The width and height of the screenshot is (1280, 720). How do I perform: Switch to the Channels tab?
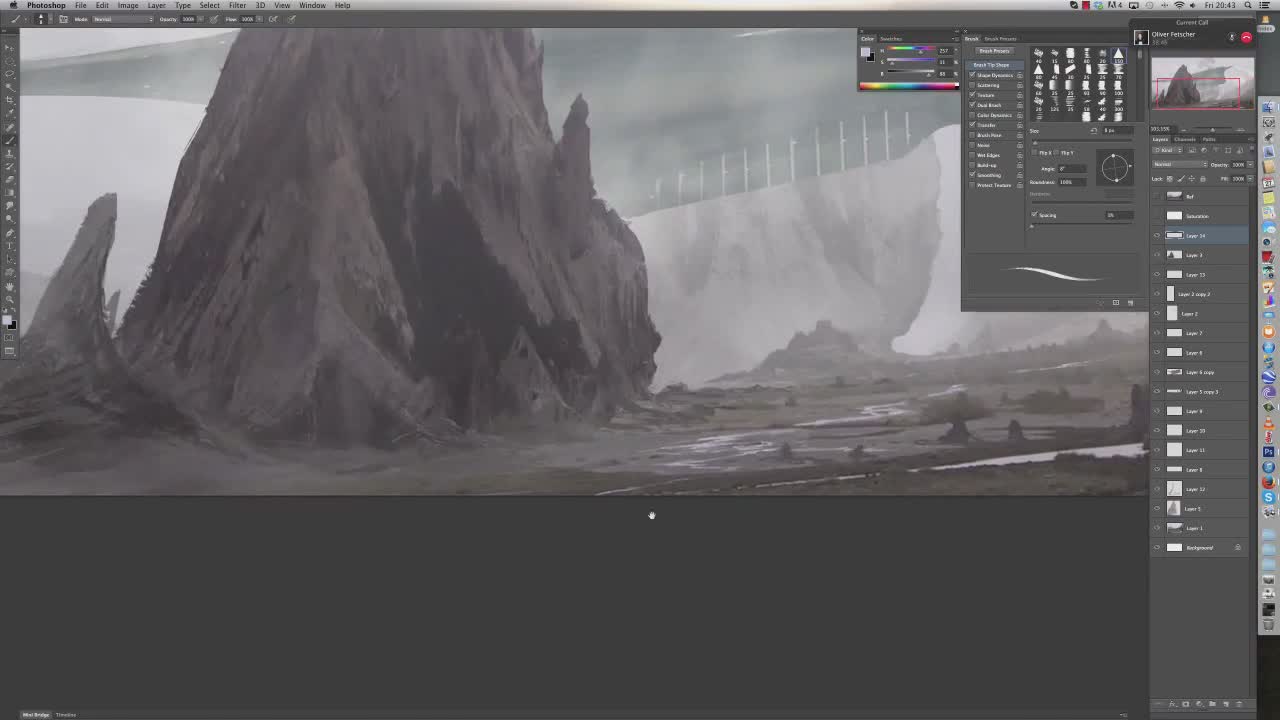[1185, 139]
